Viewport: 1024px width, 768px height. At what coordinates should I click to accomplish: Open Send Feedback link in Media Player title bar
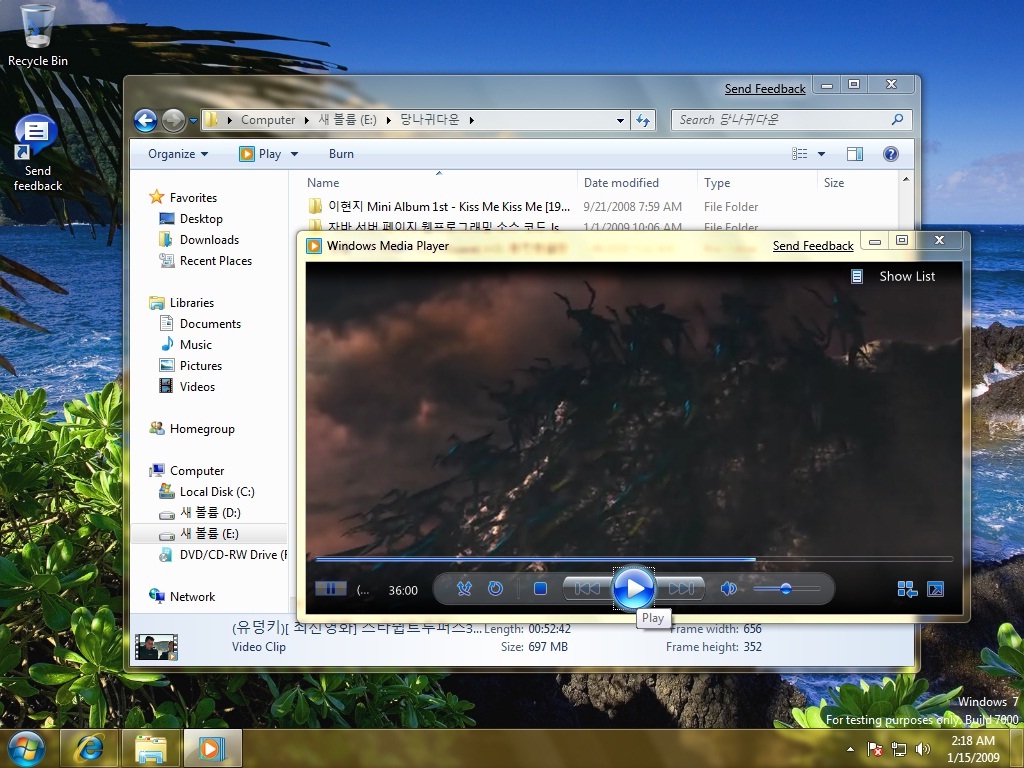click(x=813, y=246)
